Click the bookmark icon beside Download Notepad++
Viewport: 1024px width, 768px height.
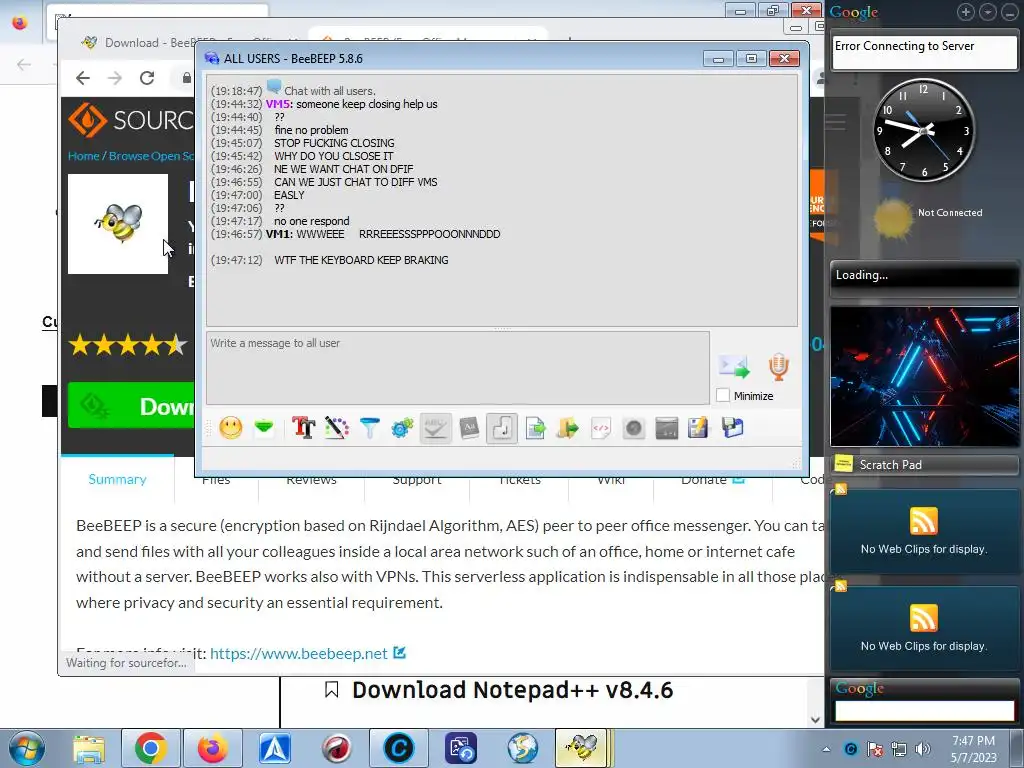point(332,690)
